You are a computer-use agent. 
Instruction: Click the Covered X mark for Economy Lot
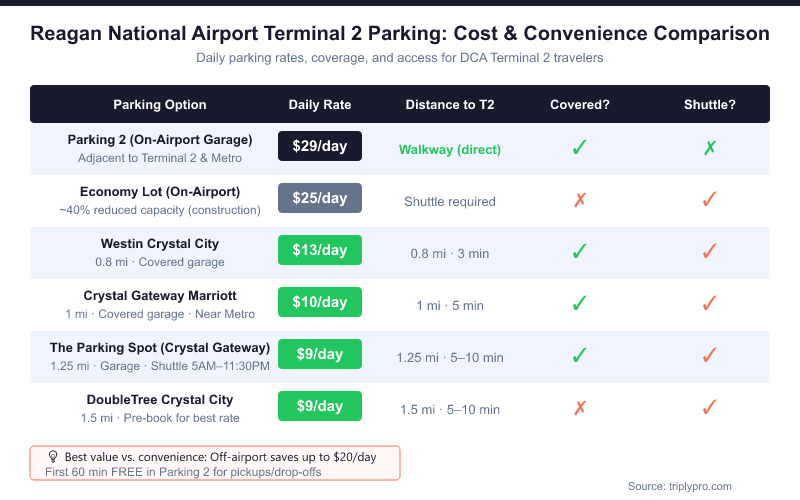pyautogui.click(x=579, y=200)
